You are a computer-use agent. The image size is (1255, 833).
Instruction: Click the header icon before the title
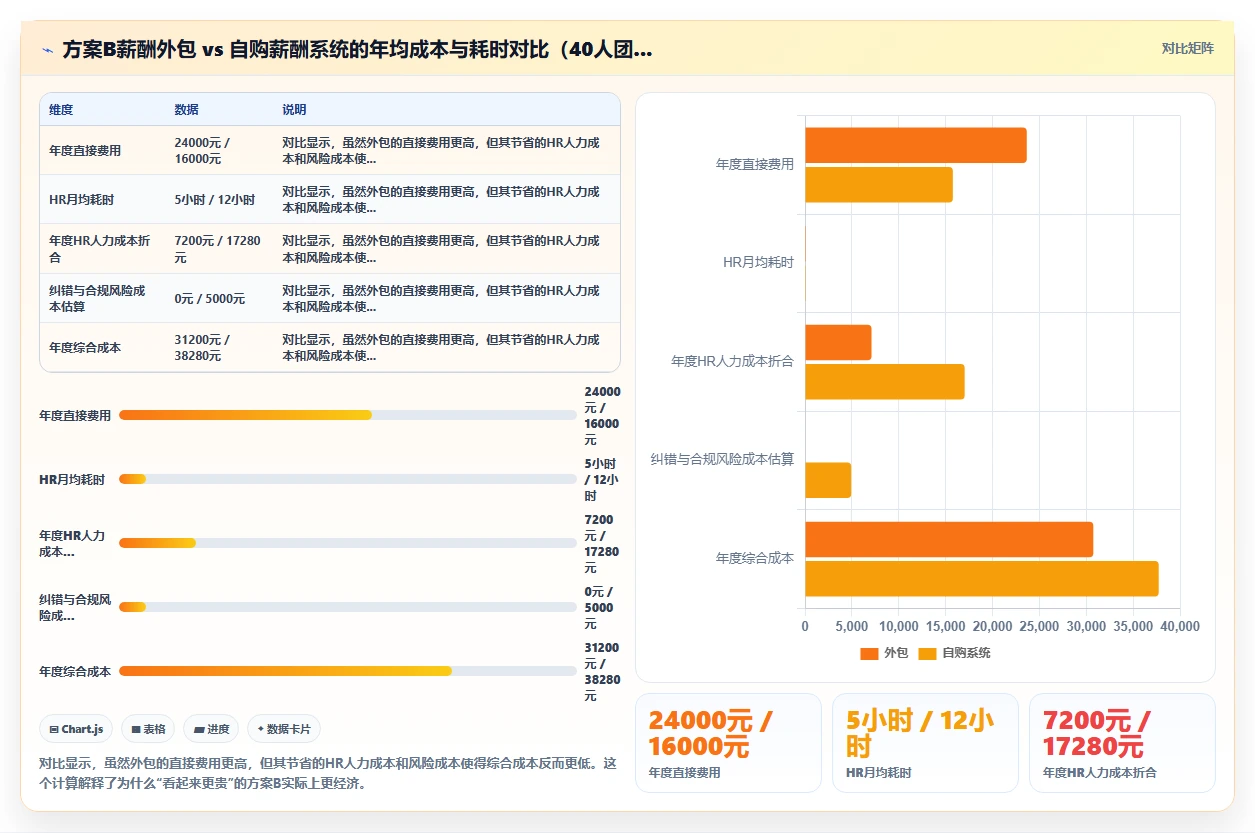[x=47, y=49]
